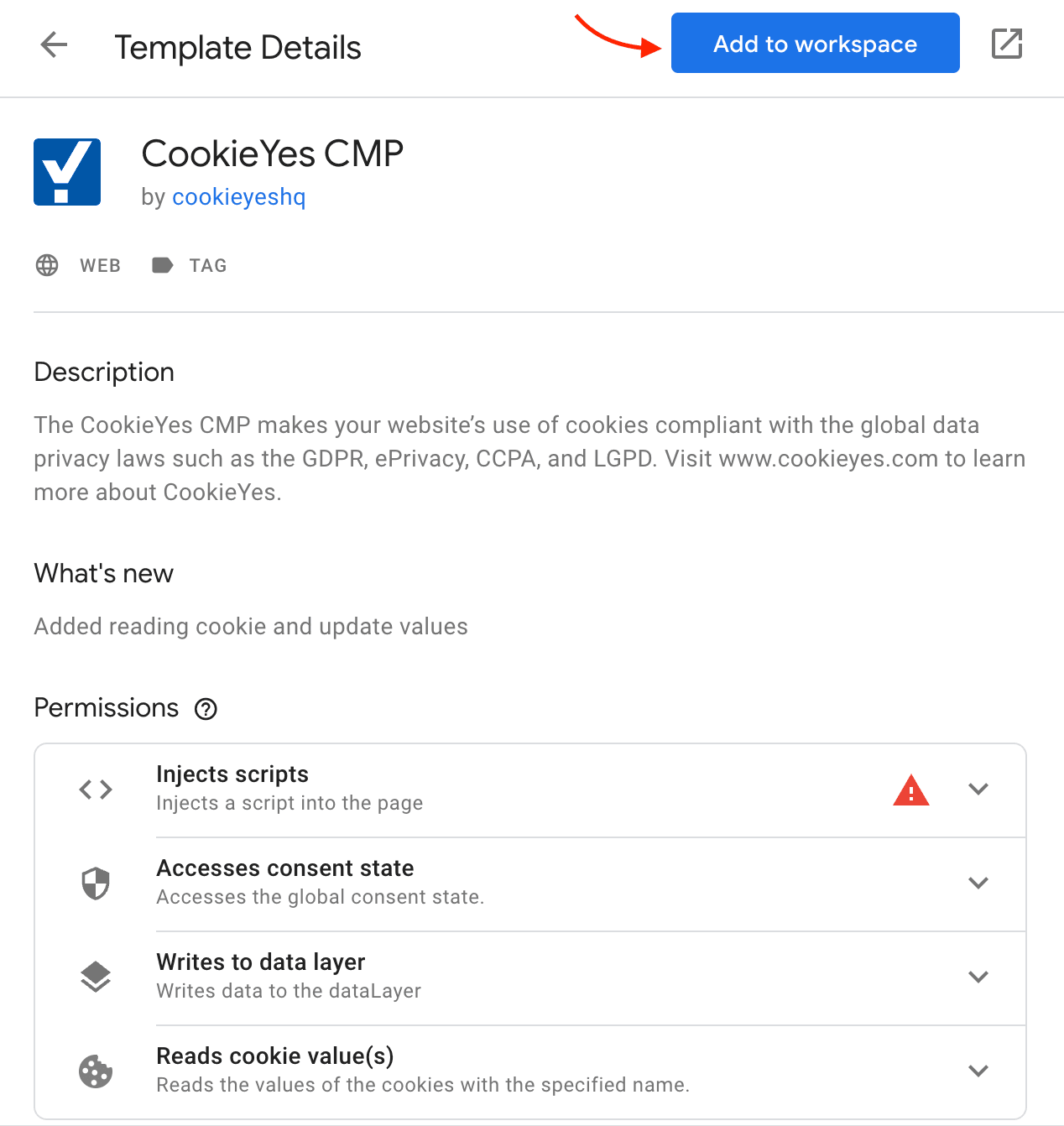The width and height of the screenshot is (1064, 1126).
Task: Click the consent state shield icon
Action: click(x=96, y=883)
